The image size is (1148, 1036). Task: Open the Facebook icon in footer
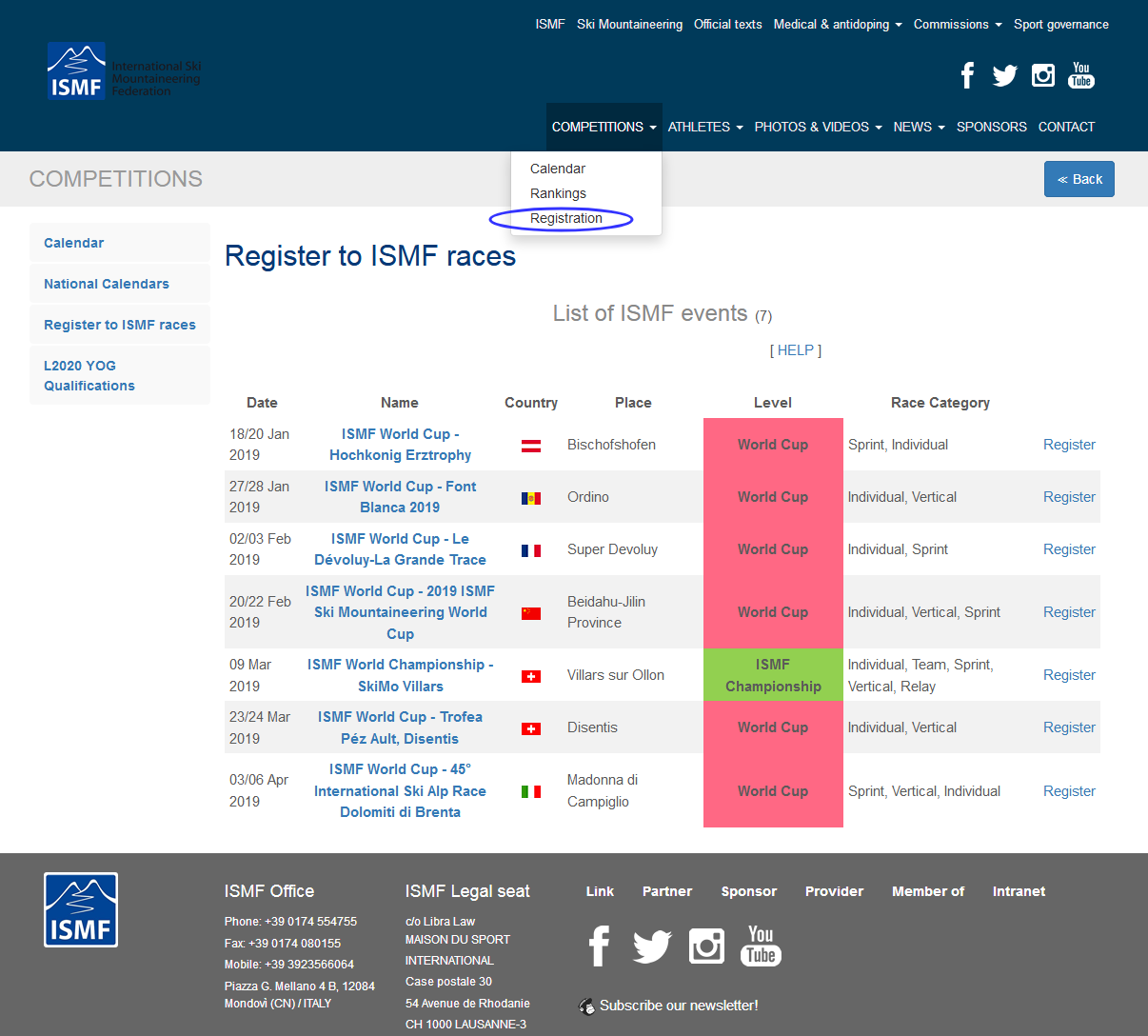point(599,946)
